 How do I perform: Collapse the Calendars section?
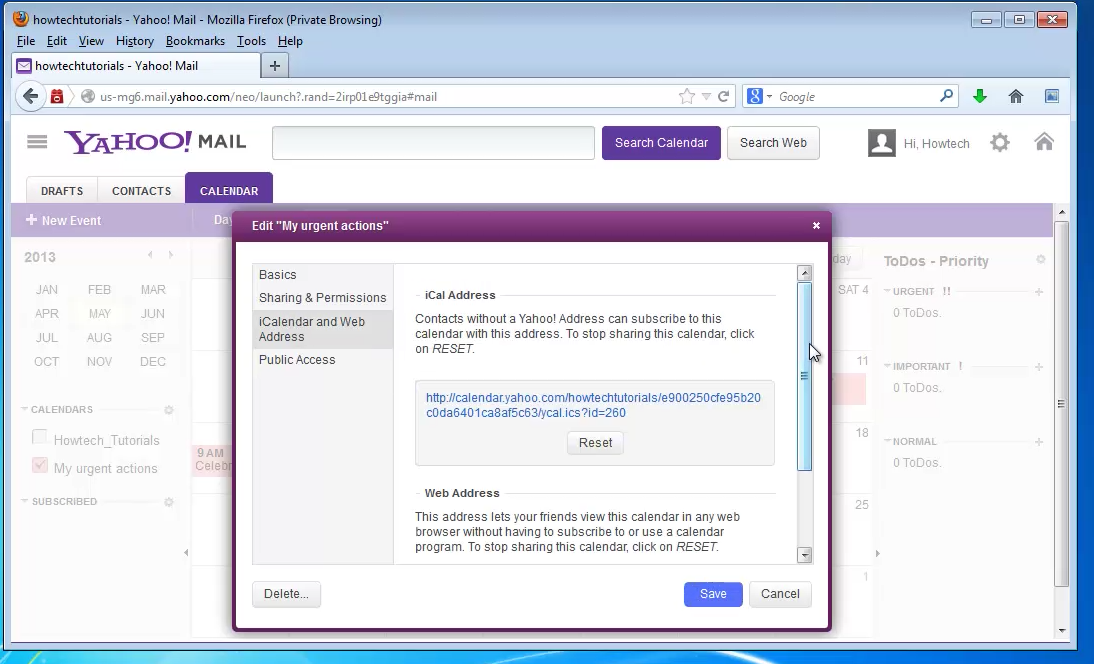point(24,409)
